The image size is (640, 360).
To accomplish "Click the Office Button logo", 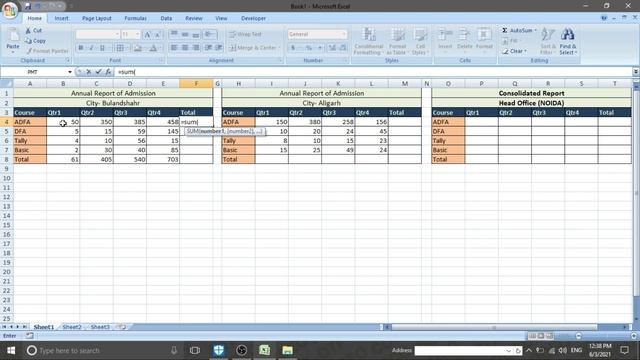I will point(9,10).
